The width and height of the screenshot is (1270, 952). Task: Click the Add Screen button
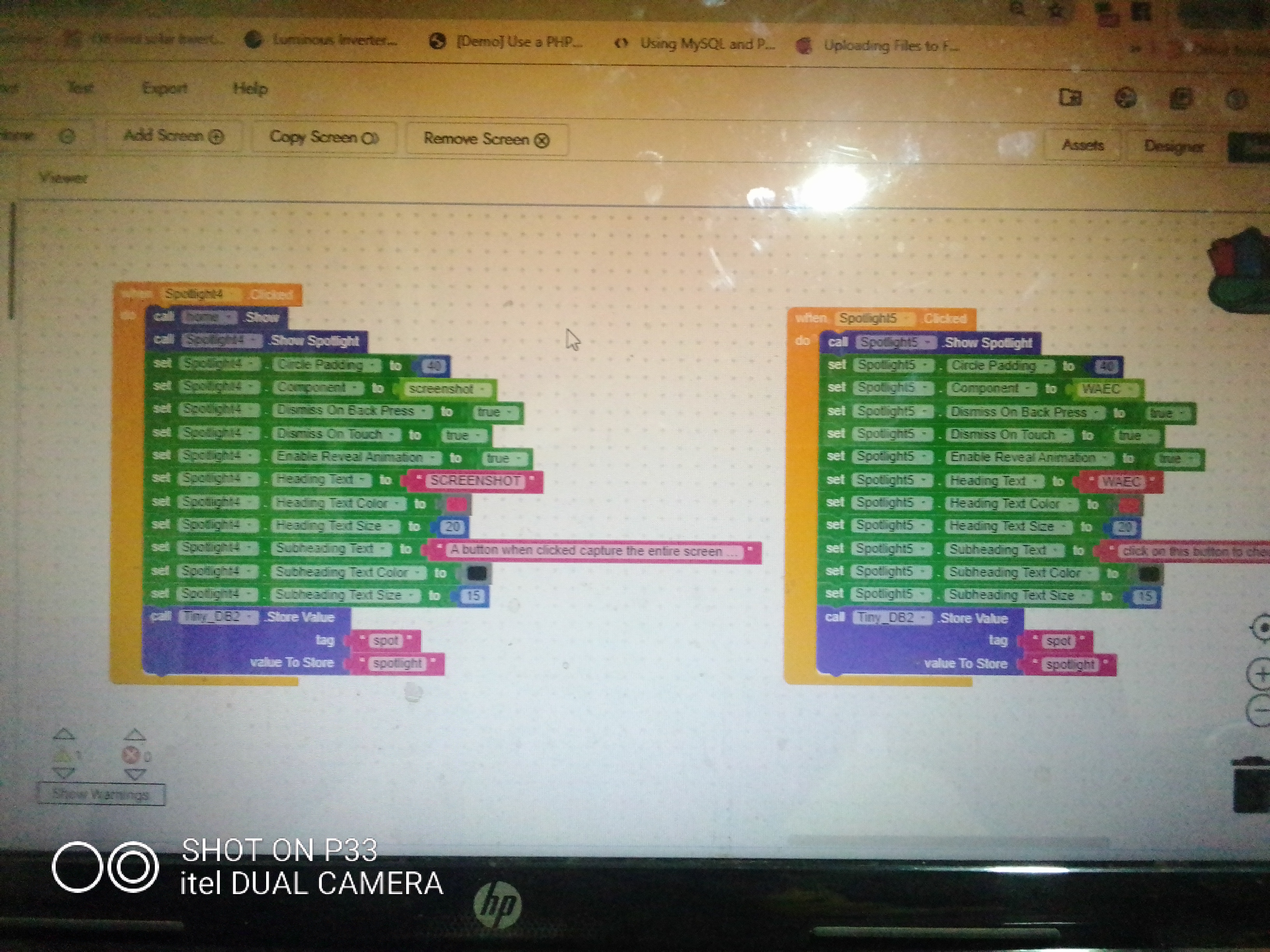[174, 136]
